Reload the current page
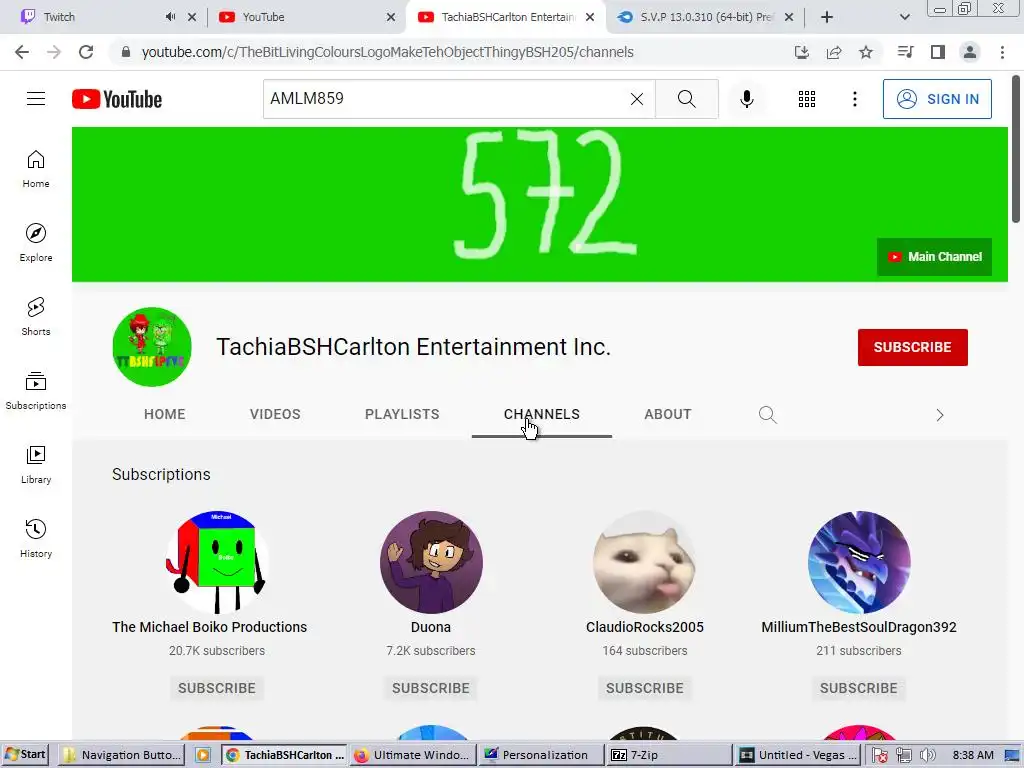1024x768 pixels. click(86, 52)
